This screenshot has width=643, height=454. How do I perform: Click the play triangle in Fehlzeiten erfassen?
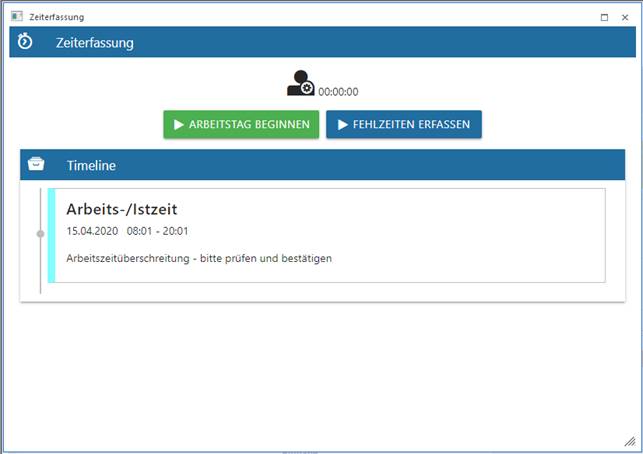coord(342,125)
